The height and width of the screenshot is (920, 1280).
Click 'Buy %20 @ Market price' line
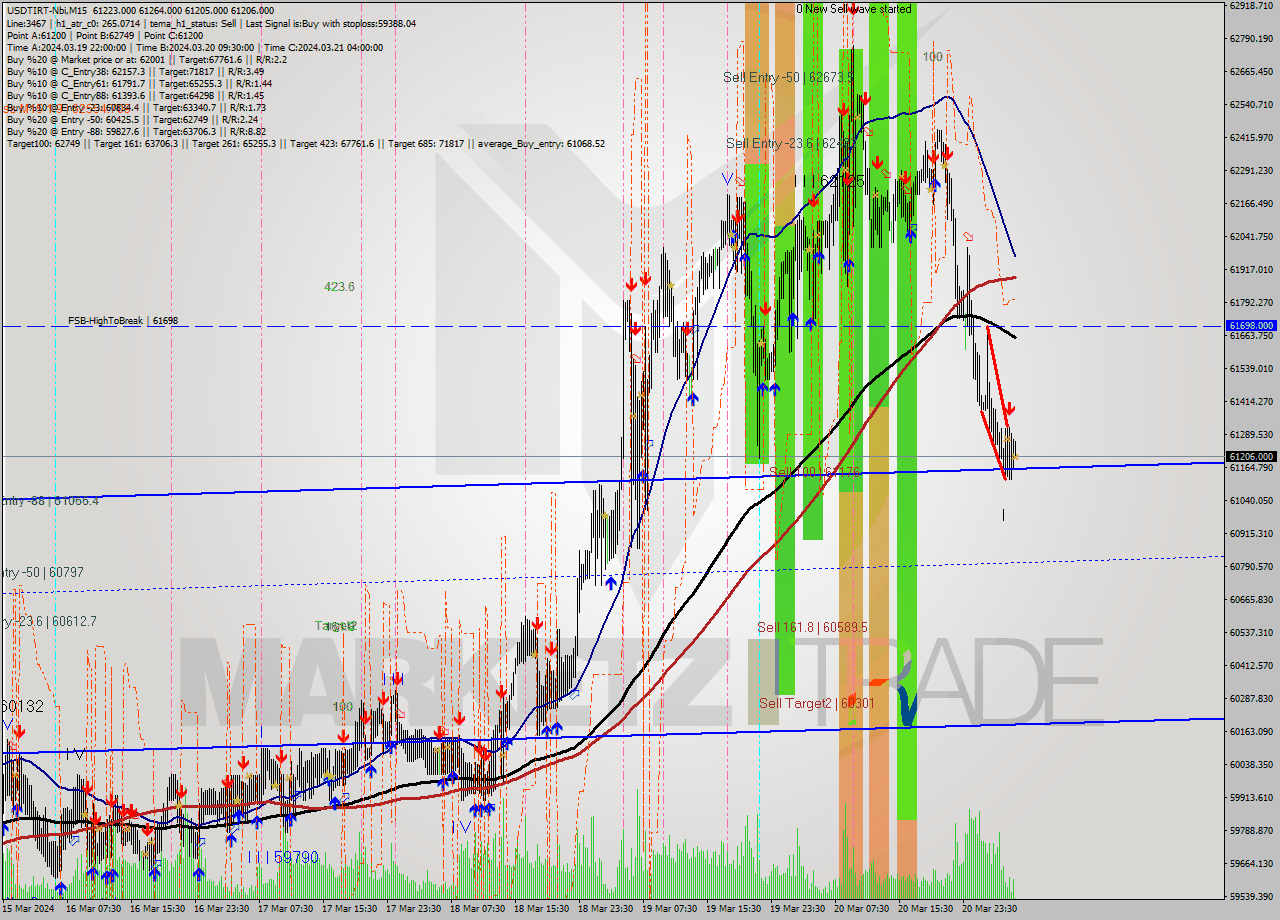pos(146,59)
